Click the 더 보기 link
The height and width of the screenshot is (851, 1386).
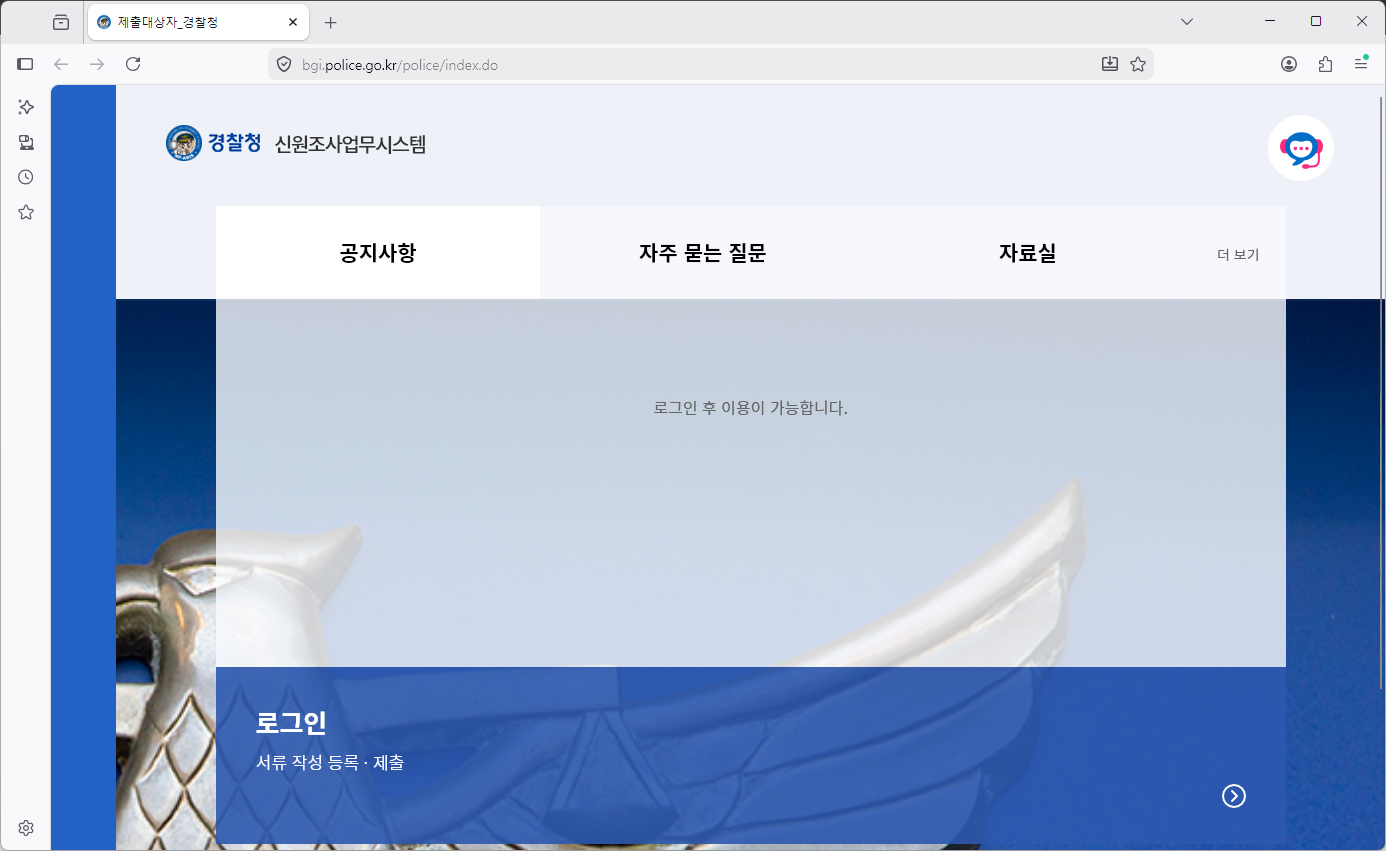pos(1238,255)
